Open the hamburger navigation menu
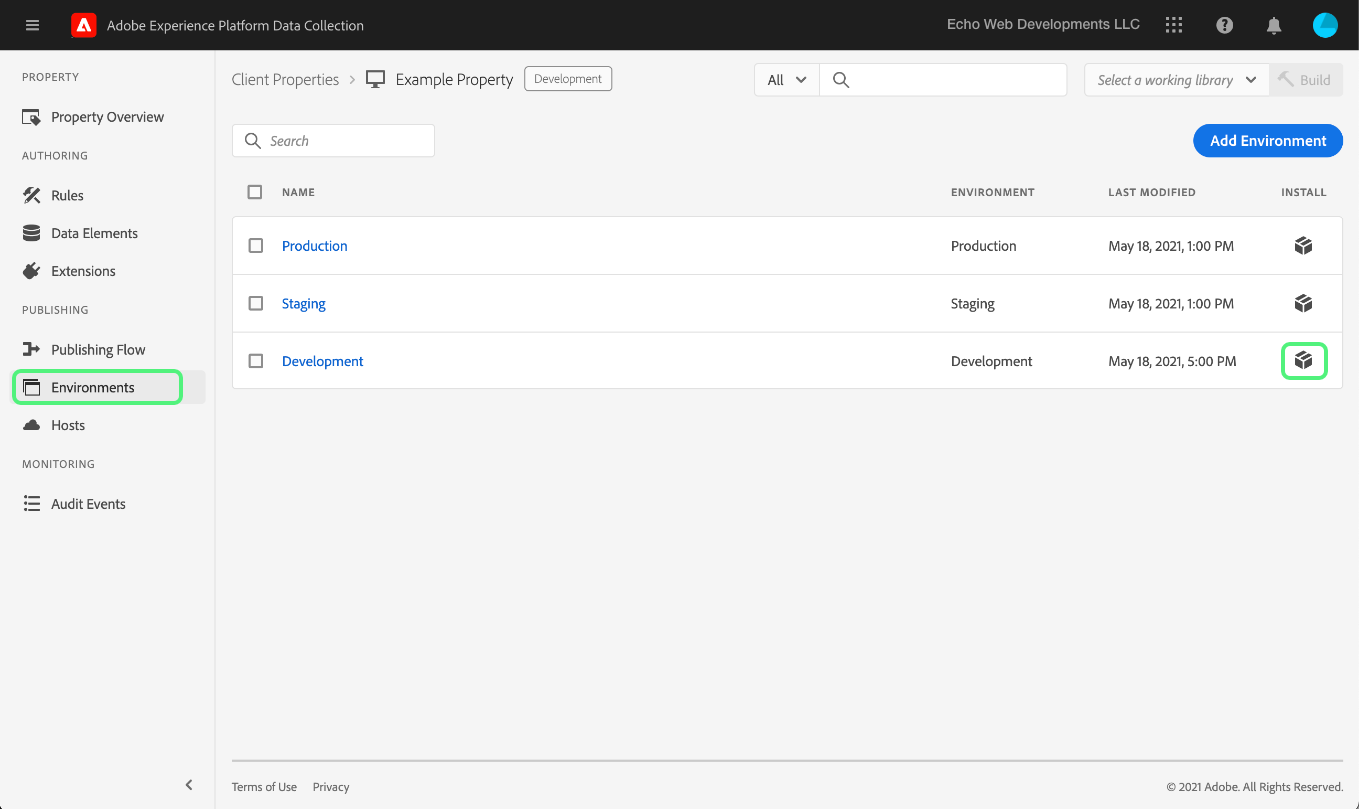 click(x=32, y=25)
